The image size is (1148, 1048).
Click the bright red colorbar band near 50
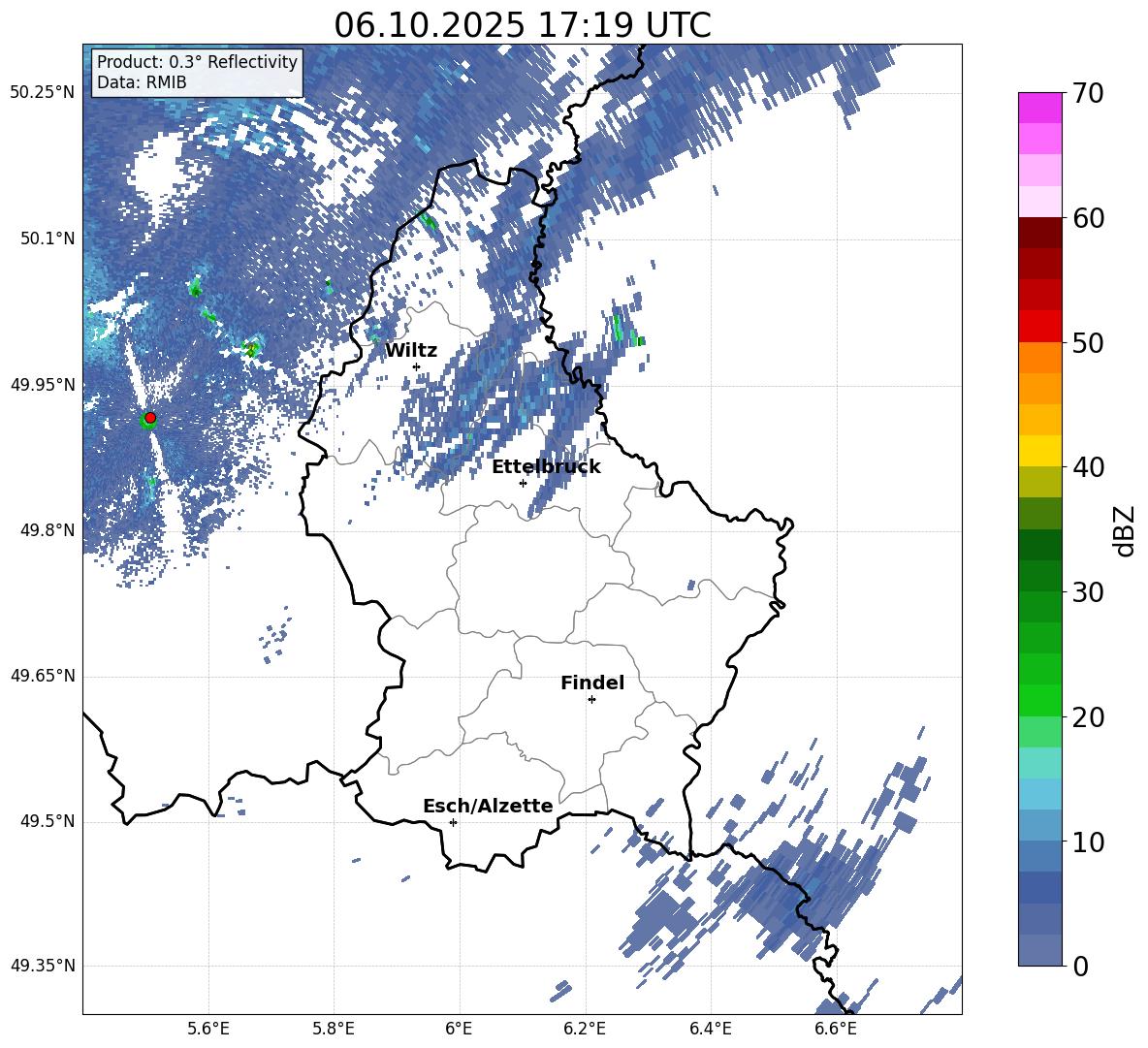click(1039, 327)
